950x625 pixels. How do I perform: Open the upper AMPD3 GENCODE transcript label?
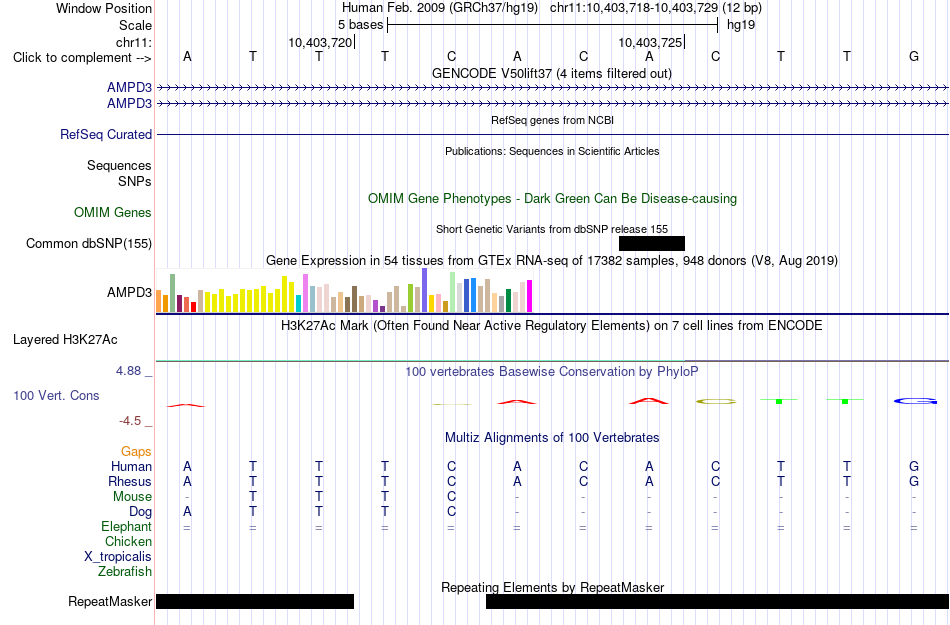click(x=129, y=88)
